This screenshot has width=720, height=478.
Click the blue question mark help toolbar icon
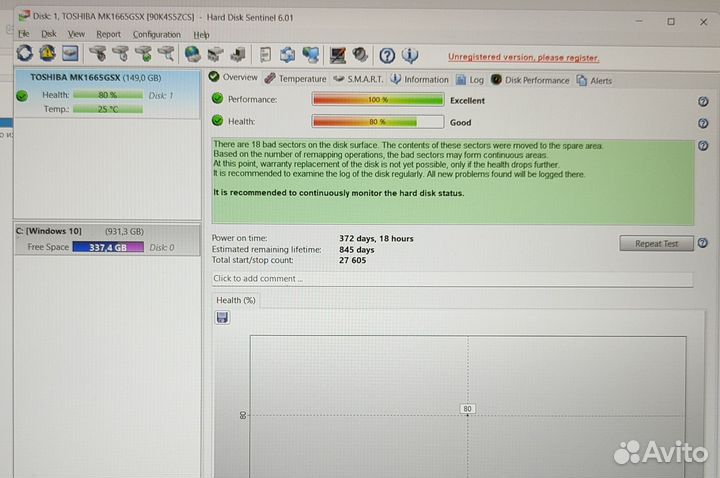pos(387,55)
